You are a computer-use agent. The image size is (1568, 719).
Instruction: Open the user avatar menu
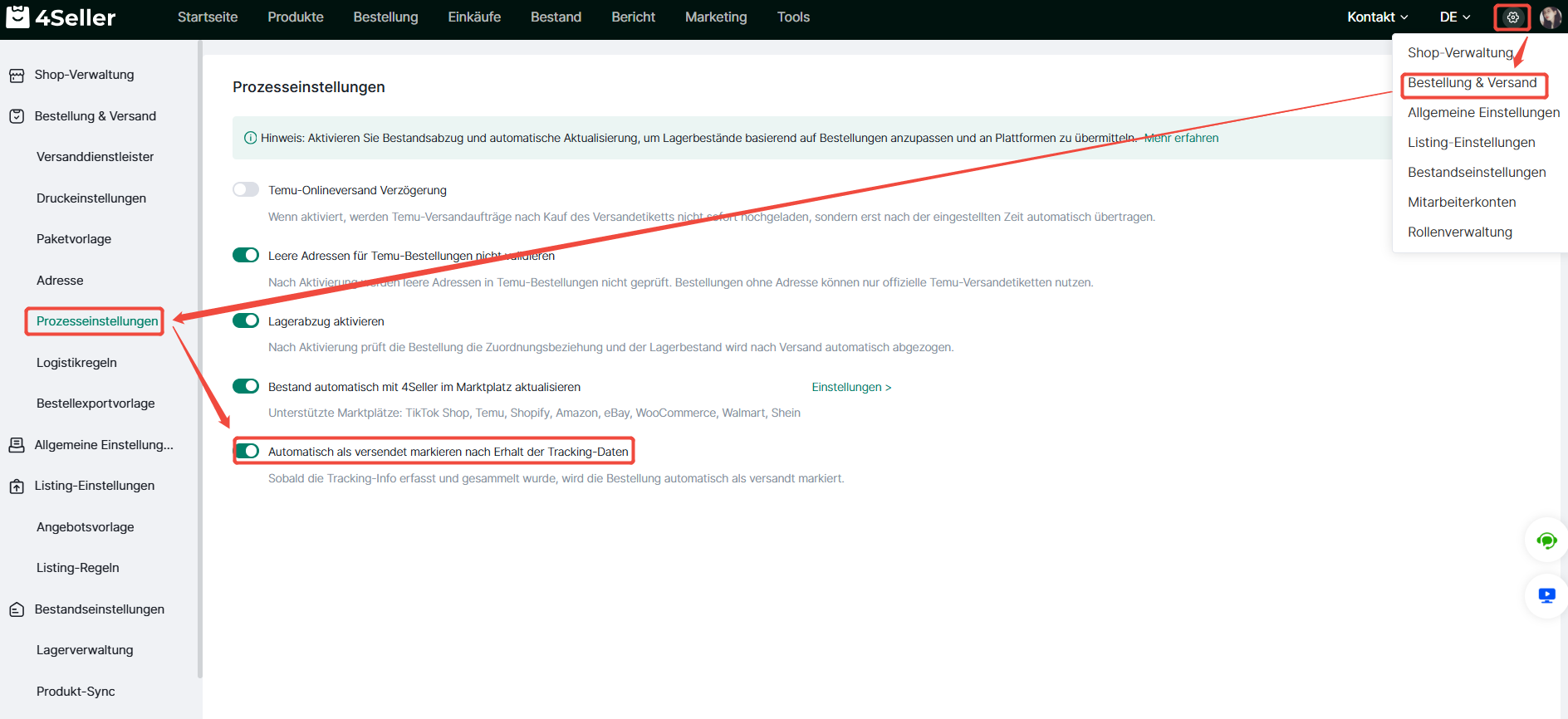[1550, 17]
